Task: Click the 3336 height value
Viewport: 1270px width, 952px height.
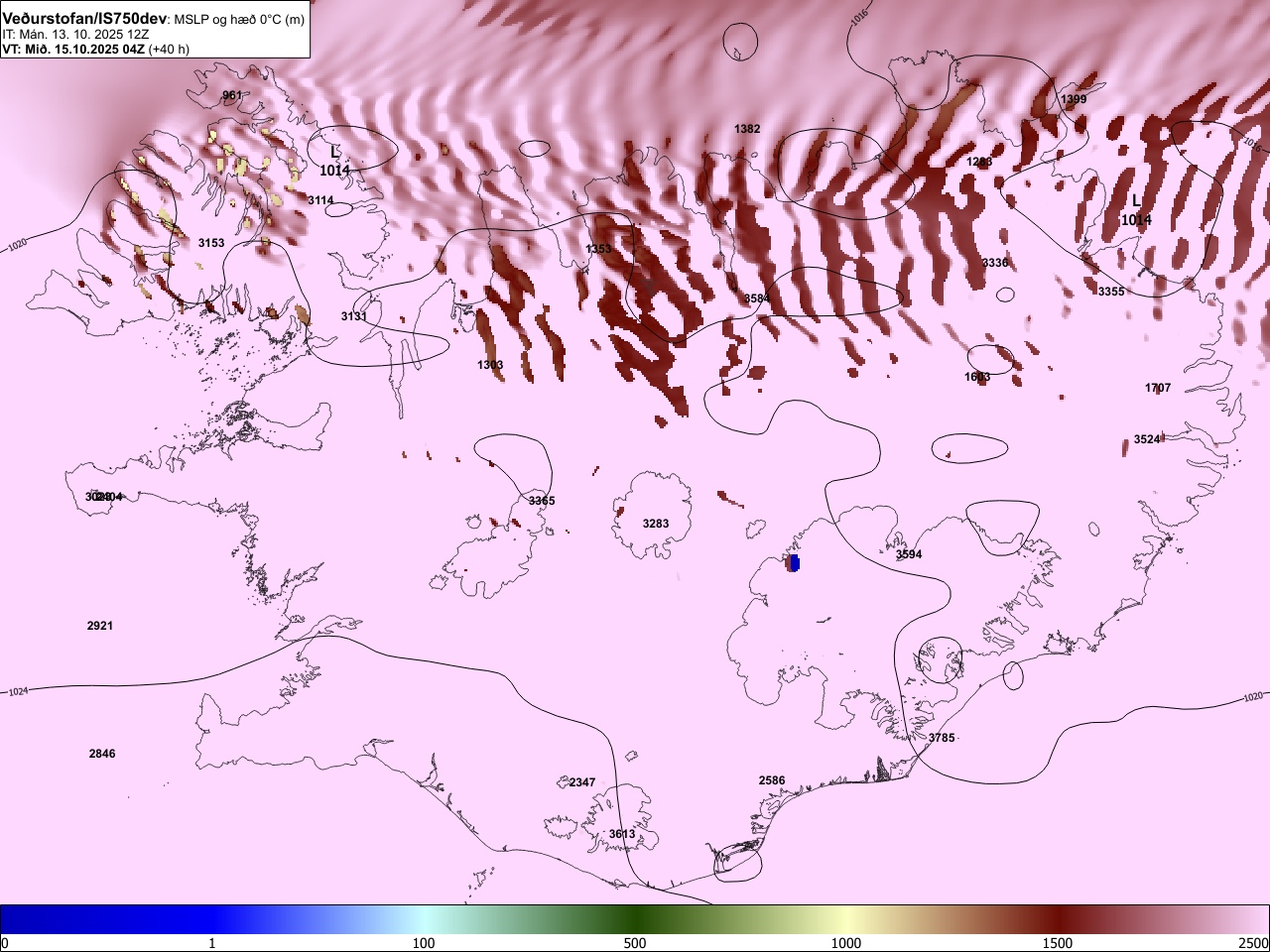Action: tap(995, 263)
